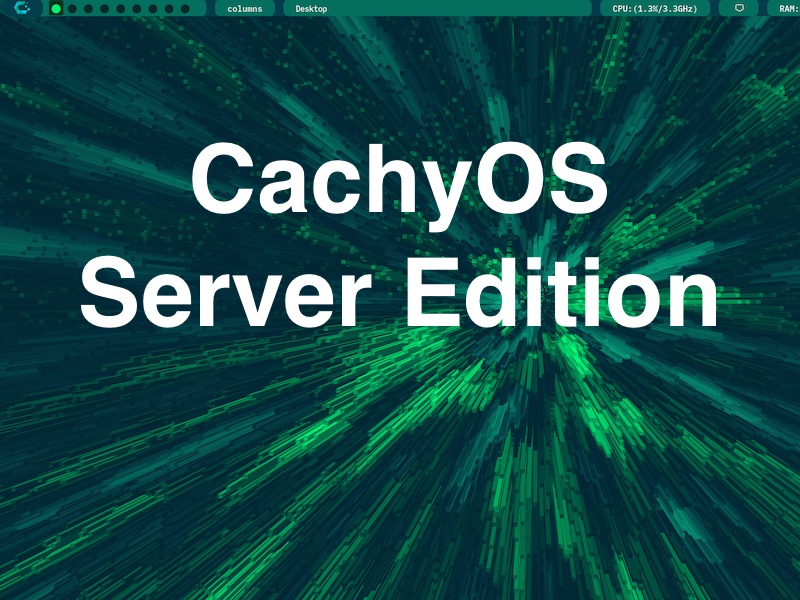This screenshot has height=600, width=800.
Task: Switch to the ninth workspace dot
Action: point(185,9)
